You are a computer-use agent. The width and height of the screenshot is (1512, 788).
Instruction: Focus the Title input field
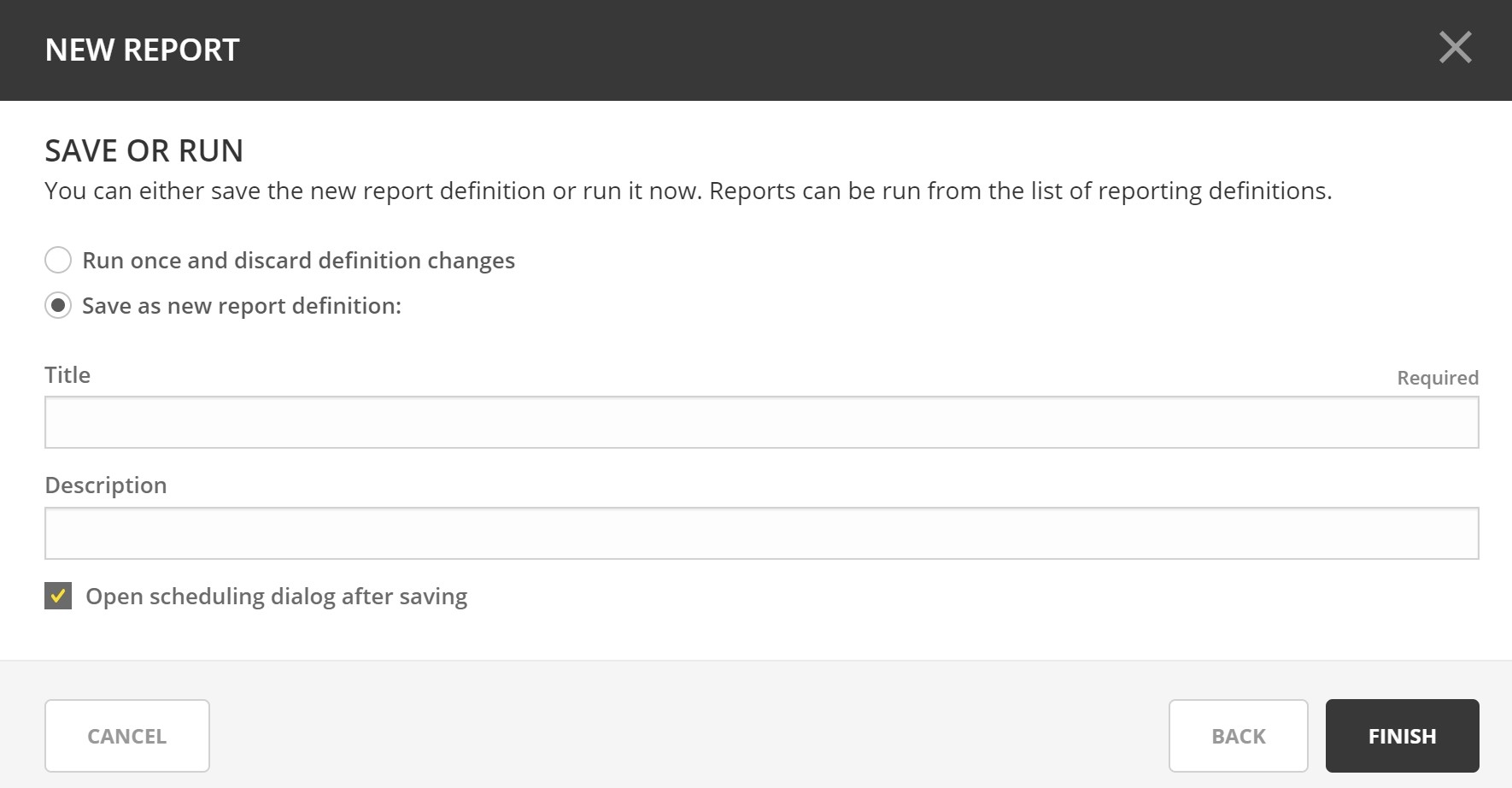(x=761, y=422)
